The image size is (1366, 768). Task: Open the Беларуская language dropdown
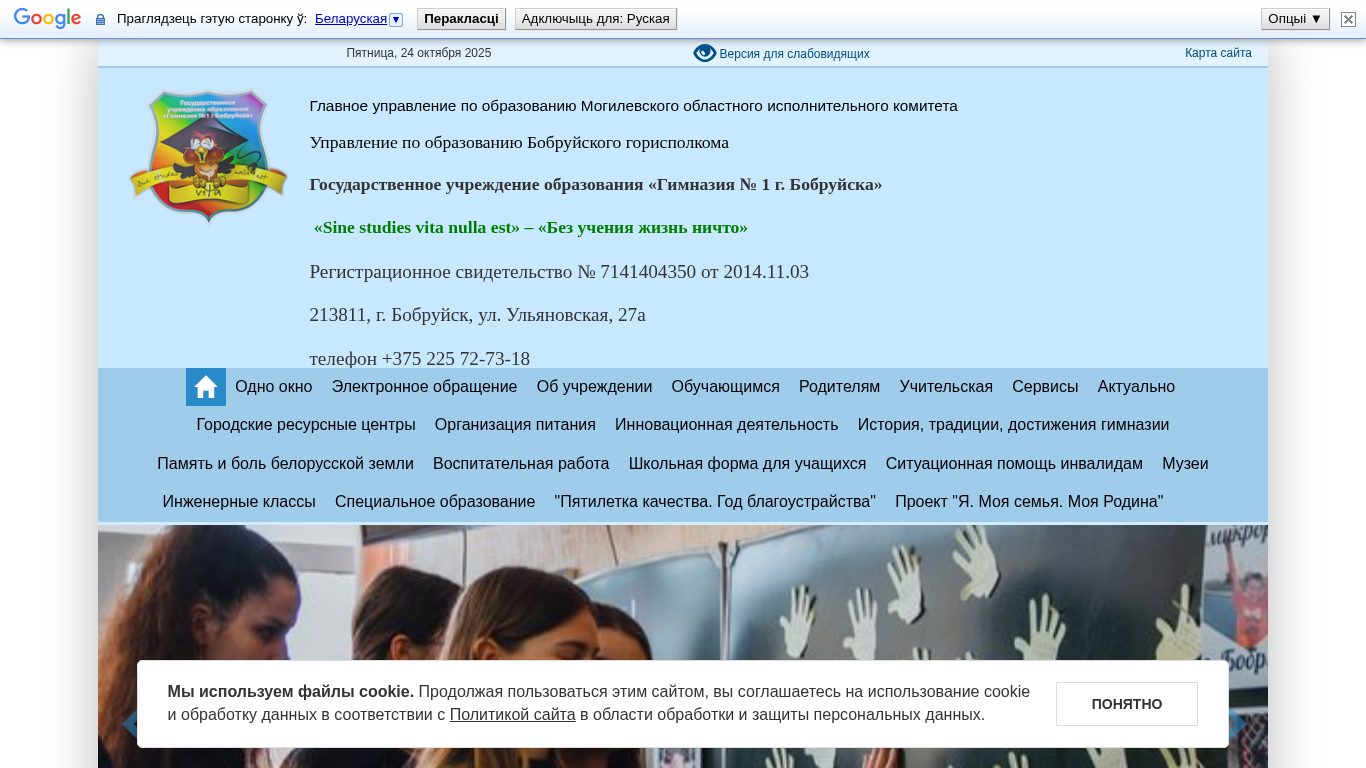358,19
